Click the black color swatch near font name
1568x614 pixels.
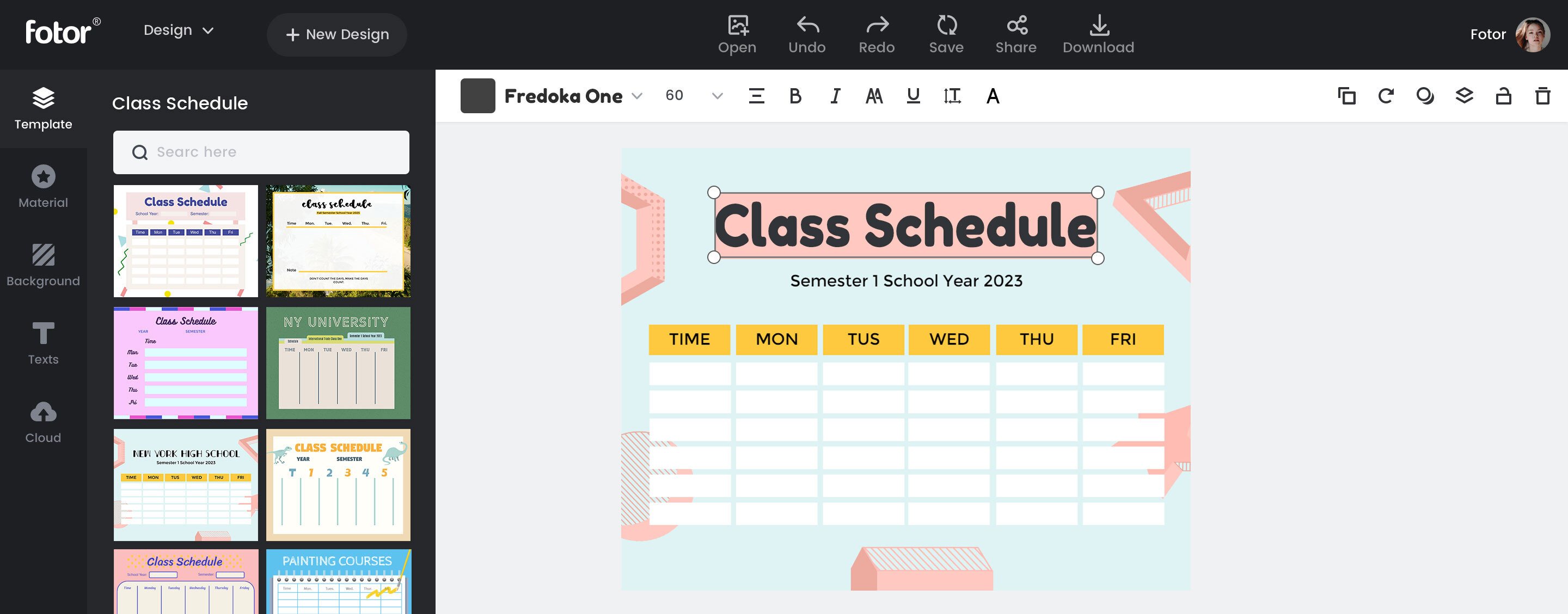pyautogui.click(x=475, y=95)
